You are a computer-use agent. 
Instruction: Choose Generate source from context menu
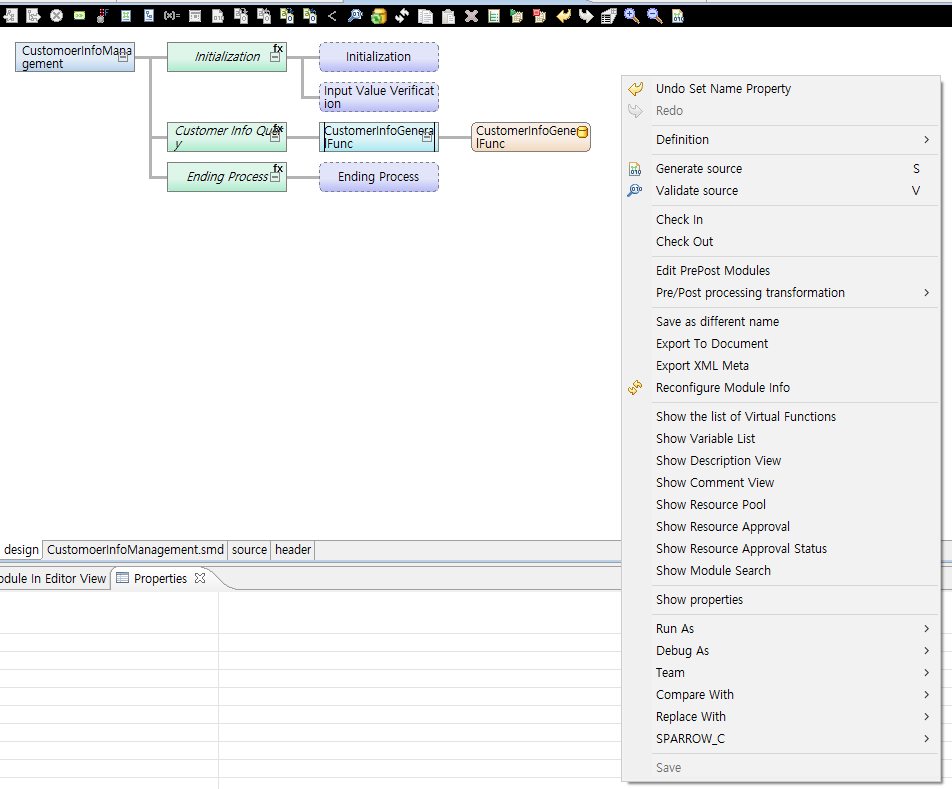click(x=699, y=169)
